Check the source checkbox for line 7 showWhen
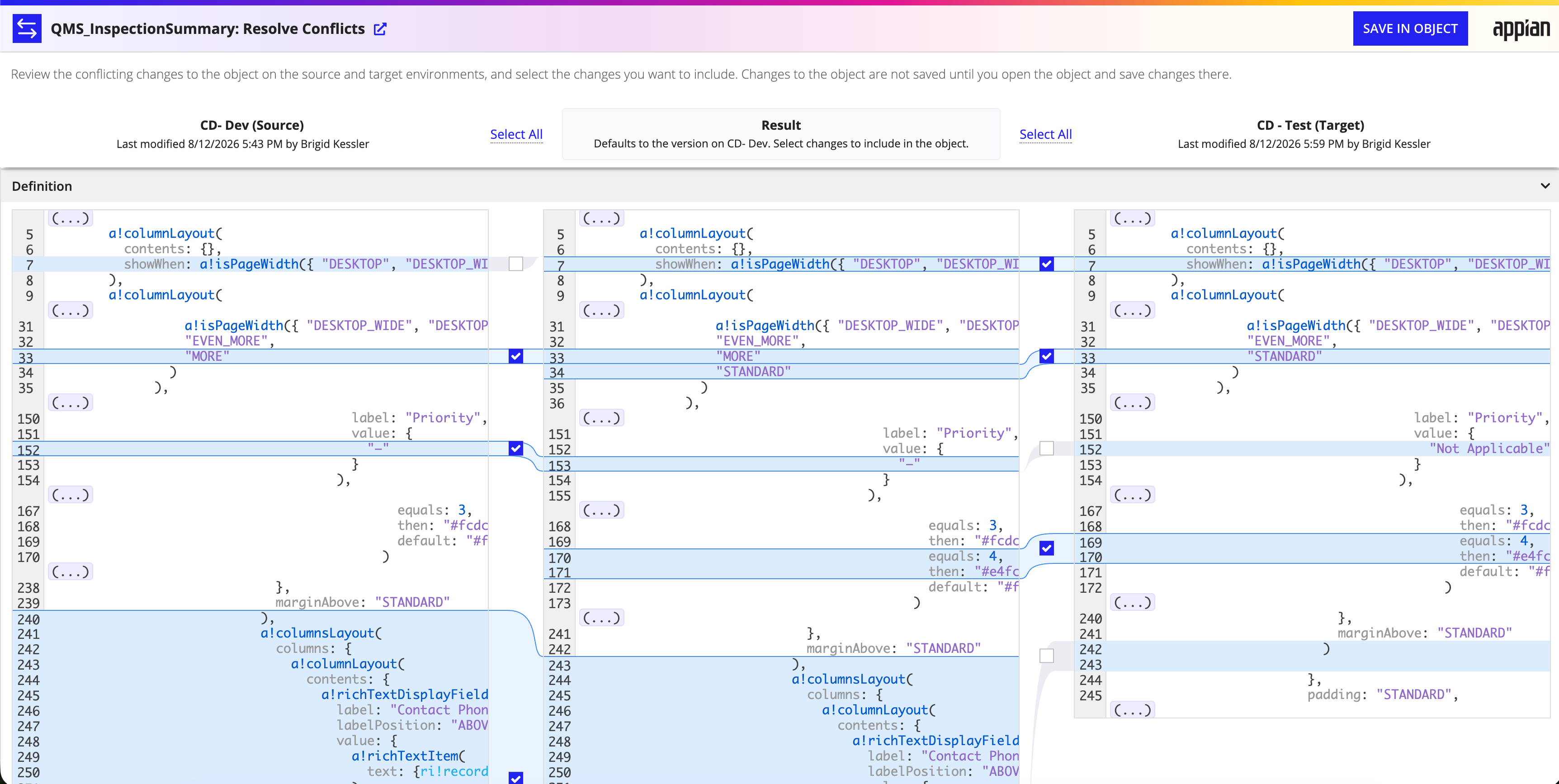The image size is (1559, 784). click(515, 264)
